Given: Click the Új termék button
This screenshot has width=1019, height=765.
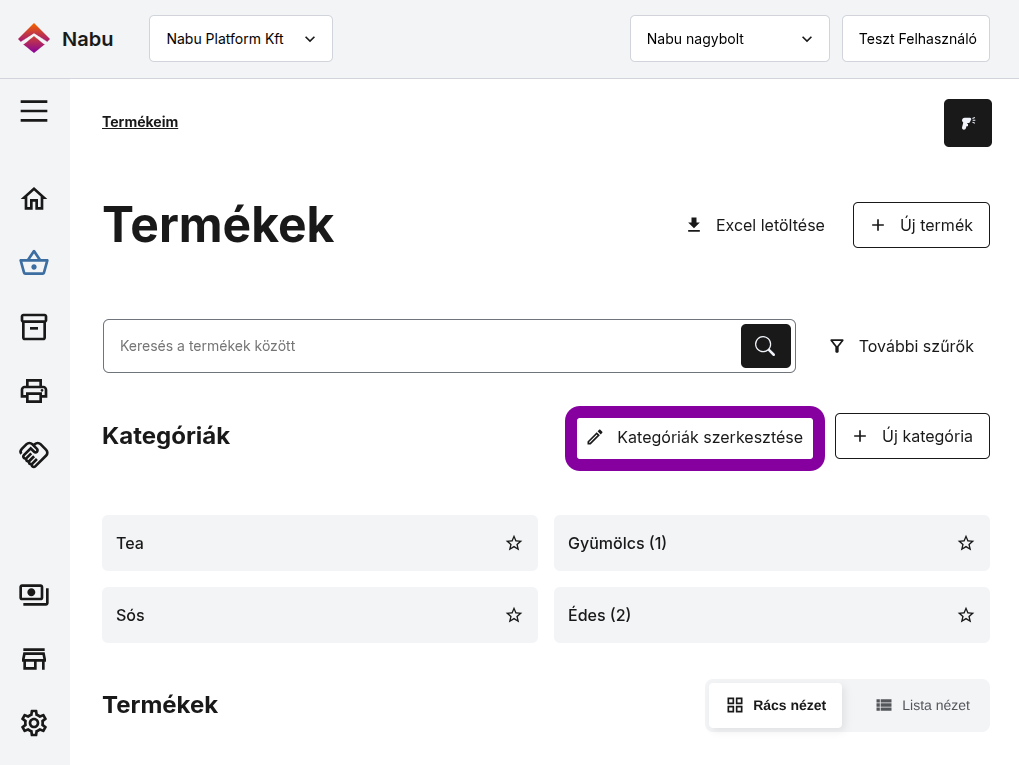Looking at the screenshot, I should tap(921, 225).
